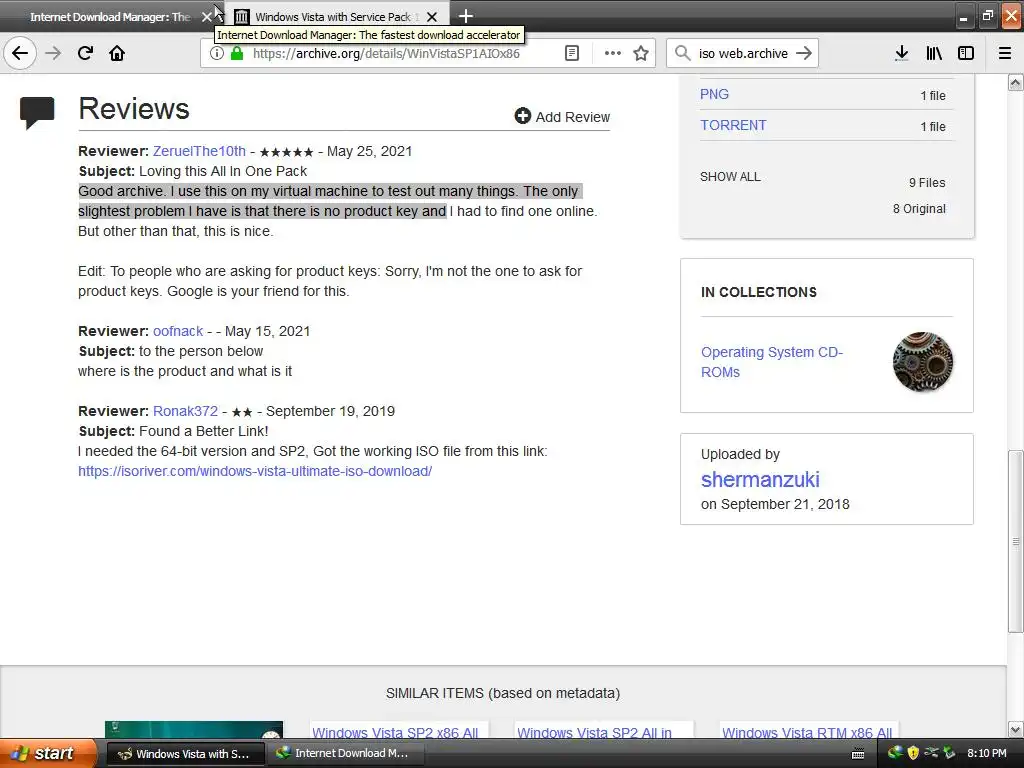This screenshot has height=768, width=1024.
Task: Open the PNG download option
Action: pos(714,94)
